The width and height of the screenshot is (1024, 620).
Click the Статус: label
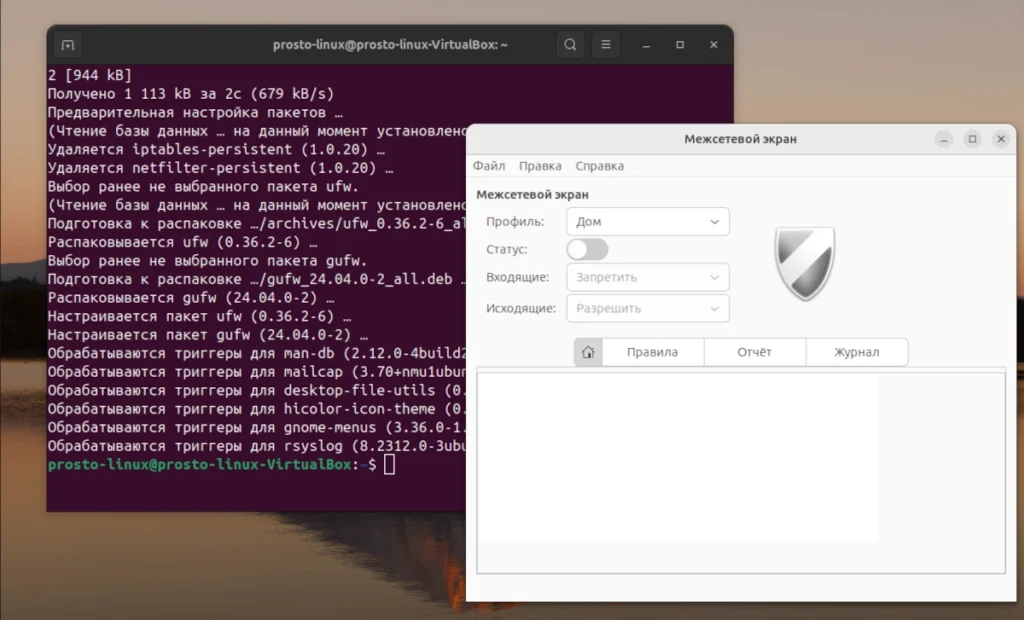tap(507, 250)
